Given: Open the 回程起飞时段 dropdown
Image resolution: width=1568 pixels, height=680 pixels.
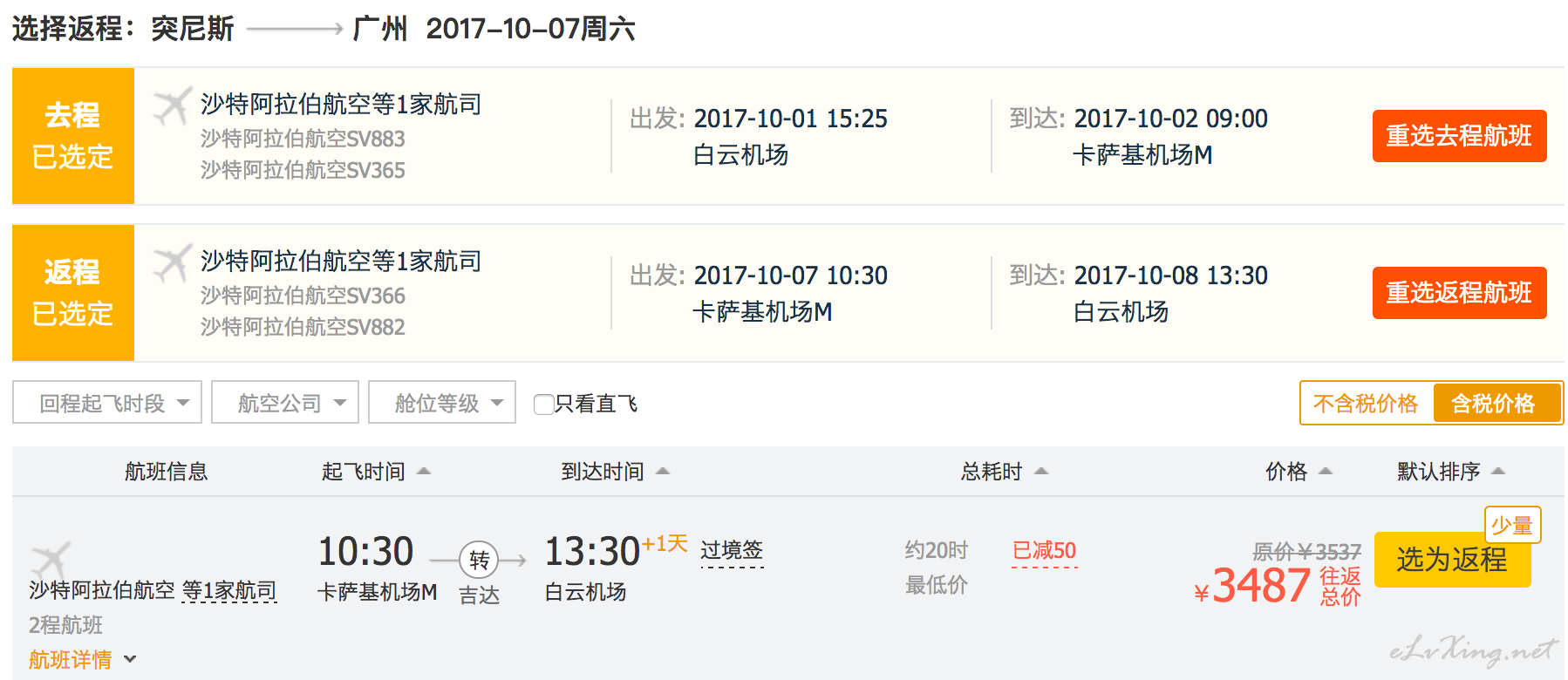Looking at the screenshot, I should [107, 402].
